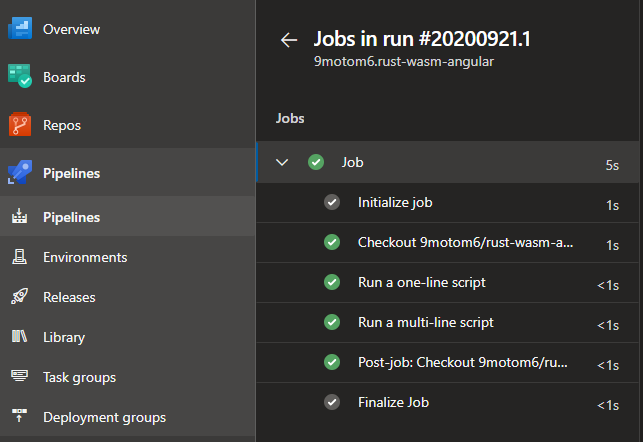Click the Jobs in run #20200921.1 title

pos(422,39)
